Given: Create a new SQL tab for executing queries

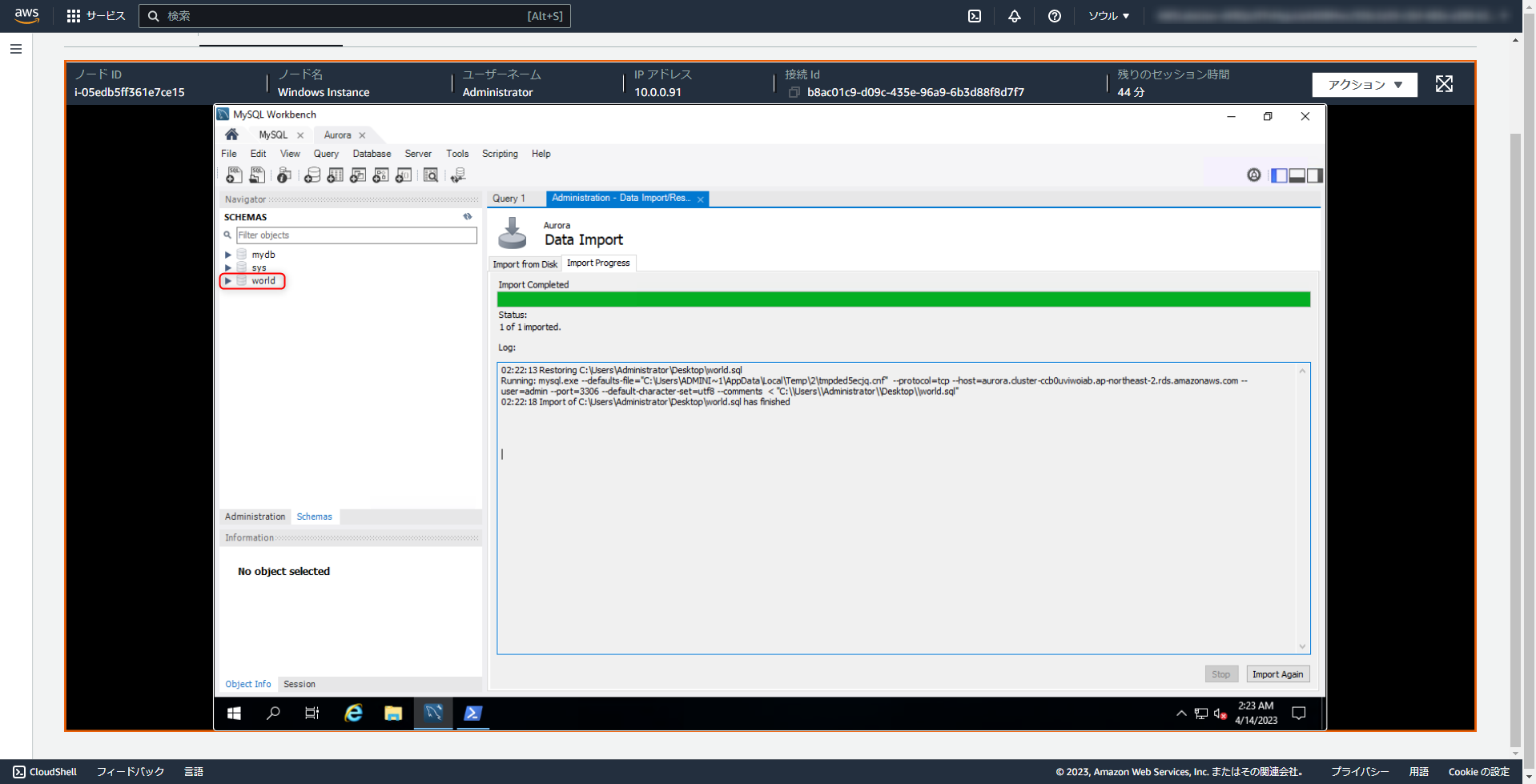Looking at the screenshot, I should coord(235,175).
